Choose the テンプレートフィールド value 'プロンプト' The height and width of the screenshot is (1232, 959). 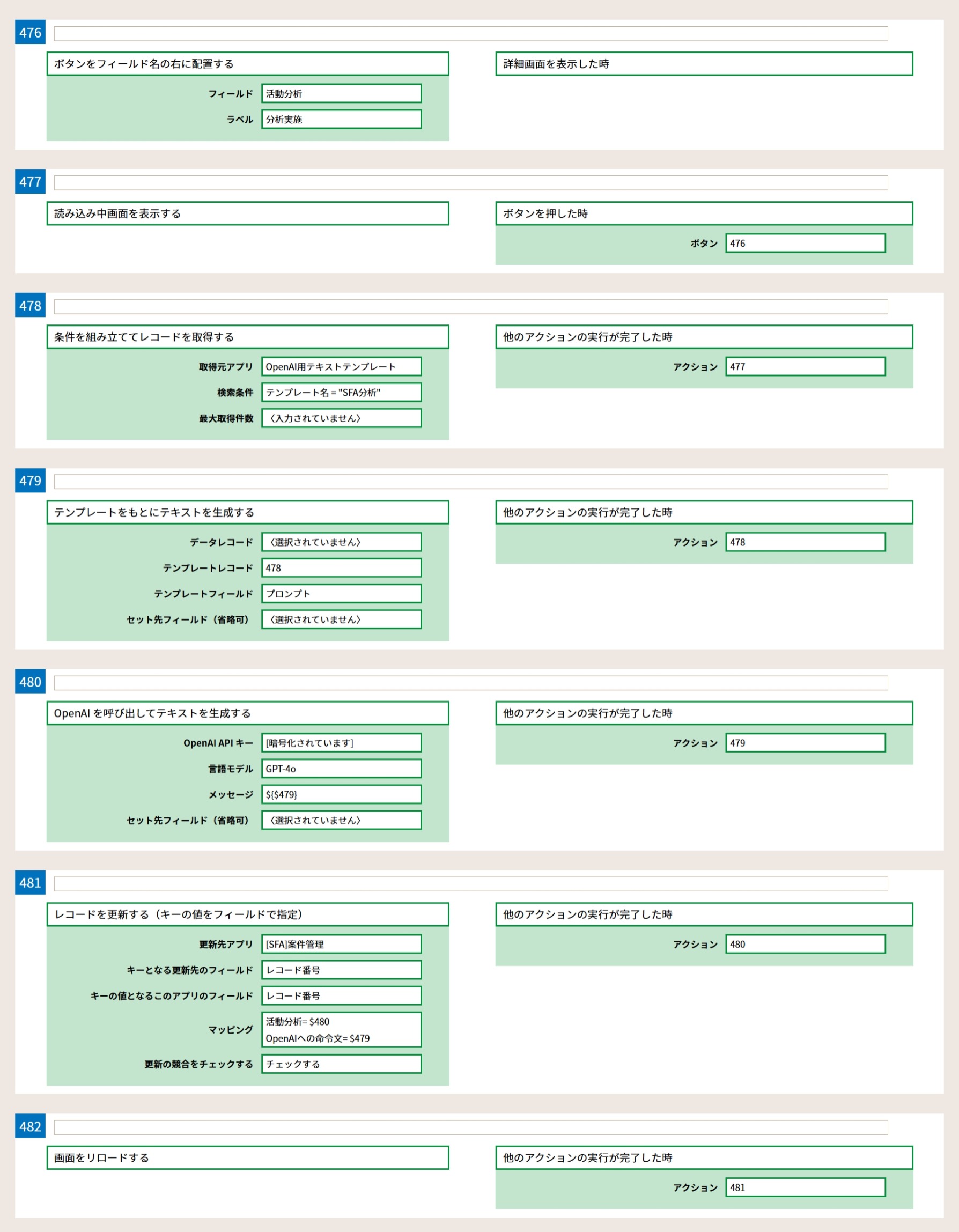pyautogui.click(x=341, y=593)
